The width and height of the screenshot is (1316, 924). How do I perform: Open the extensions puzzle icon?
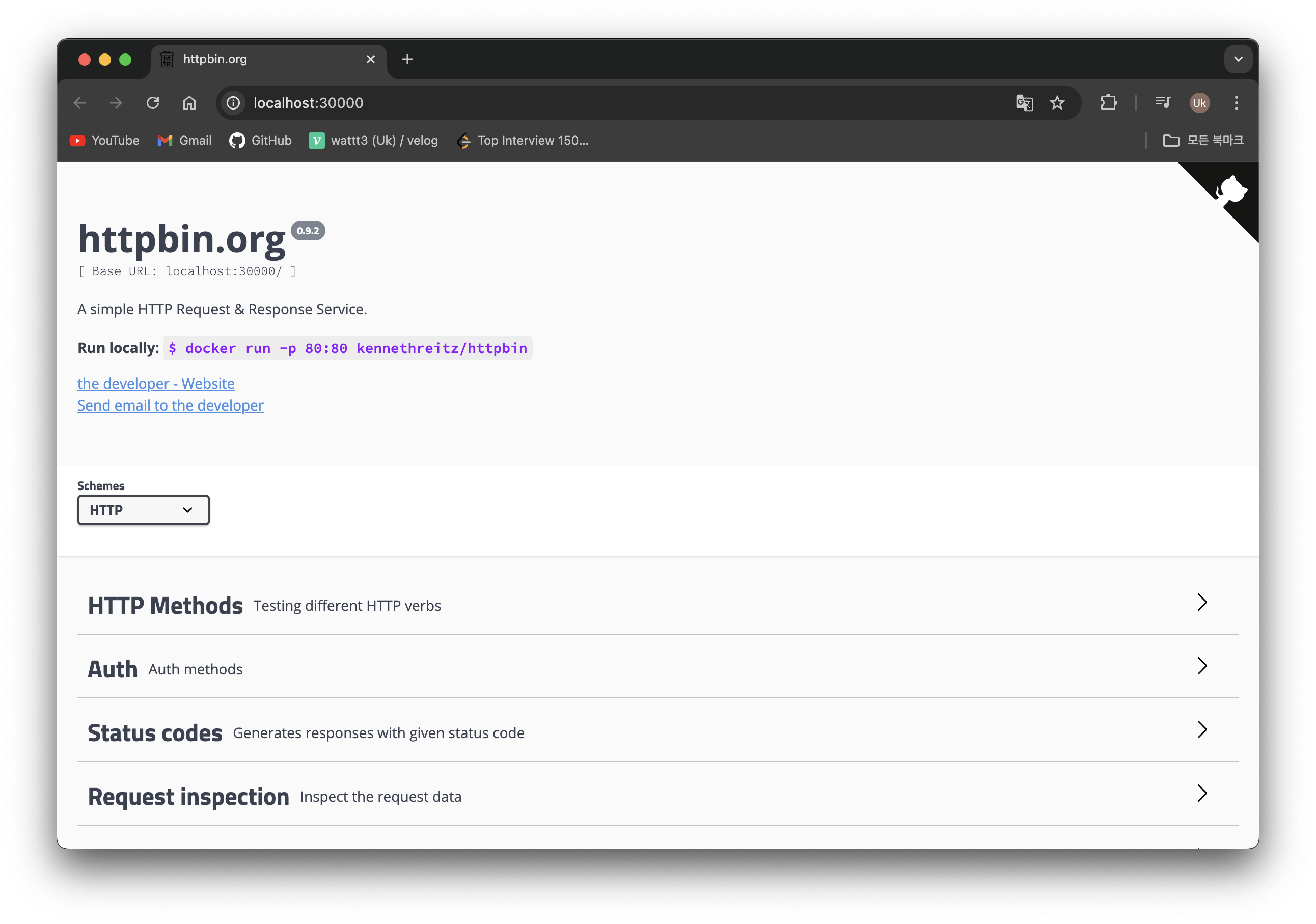[1109, 103]
